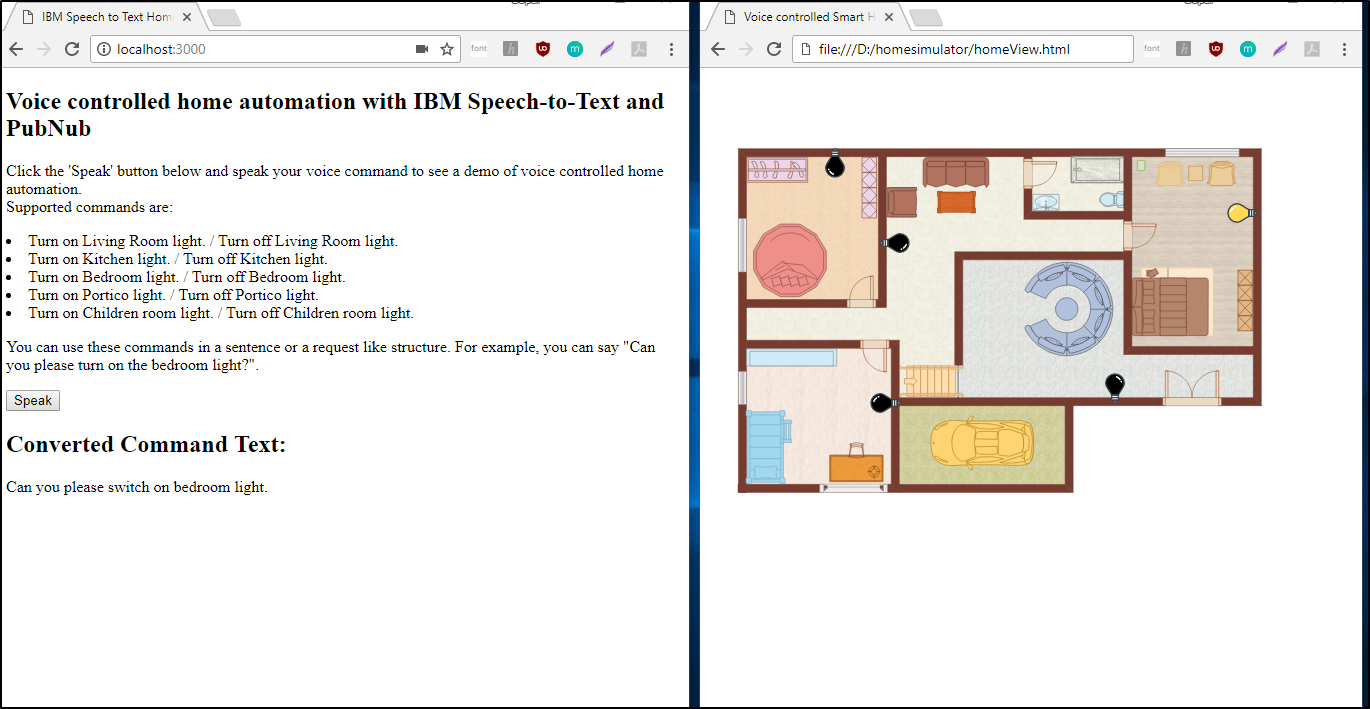Image resolution: width=1370 pixels, height=709 pixels.
Task: Click the purple feather extension in the left browser
Action: pyautogui.click(x=607, y=49)
